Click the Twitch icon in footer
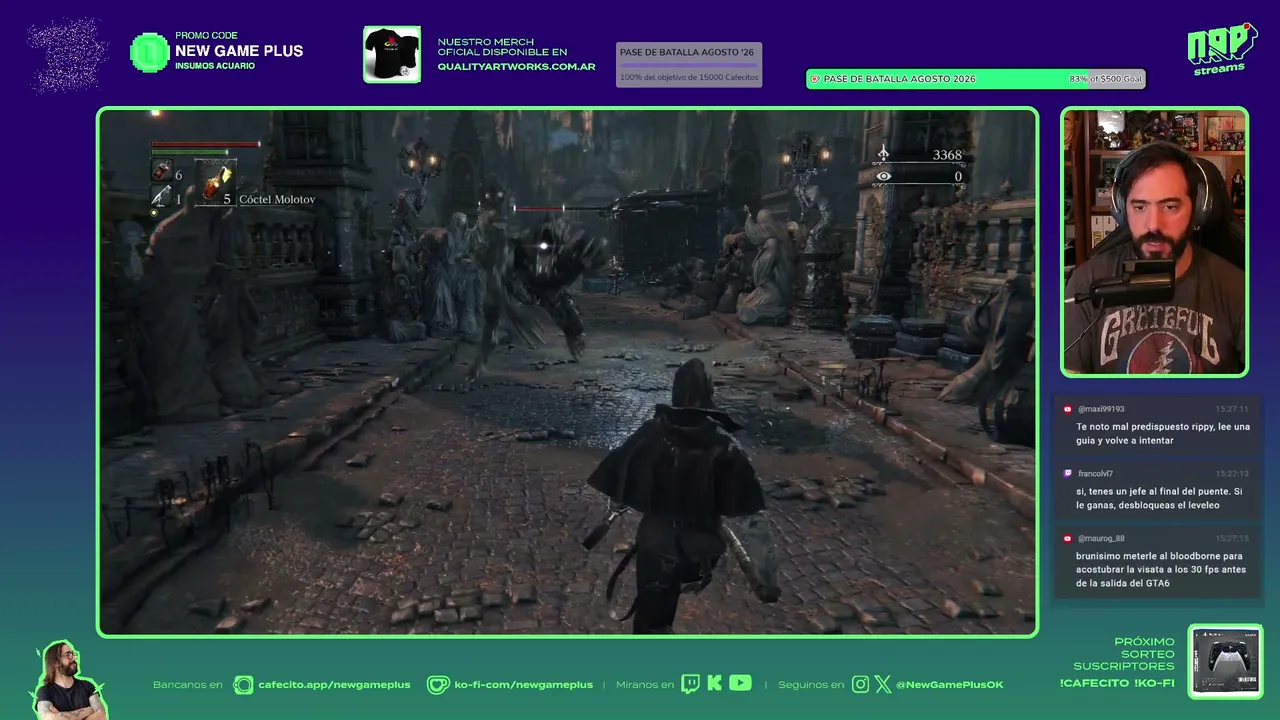 tap(690, 684)
